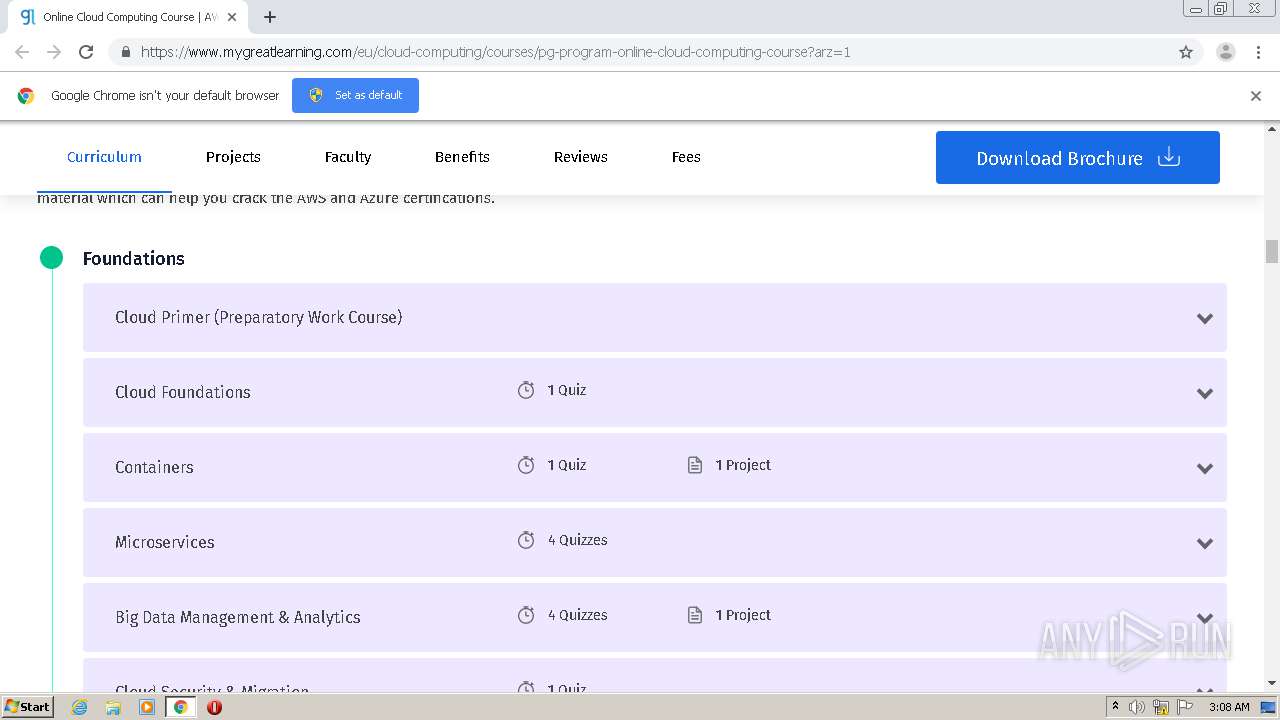This screenshot has width=1280, height=720.
Task: Click '1 Quiz' in Cloud Foundations row
Action: tap(567, 390)
